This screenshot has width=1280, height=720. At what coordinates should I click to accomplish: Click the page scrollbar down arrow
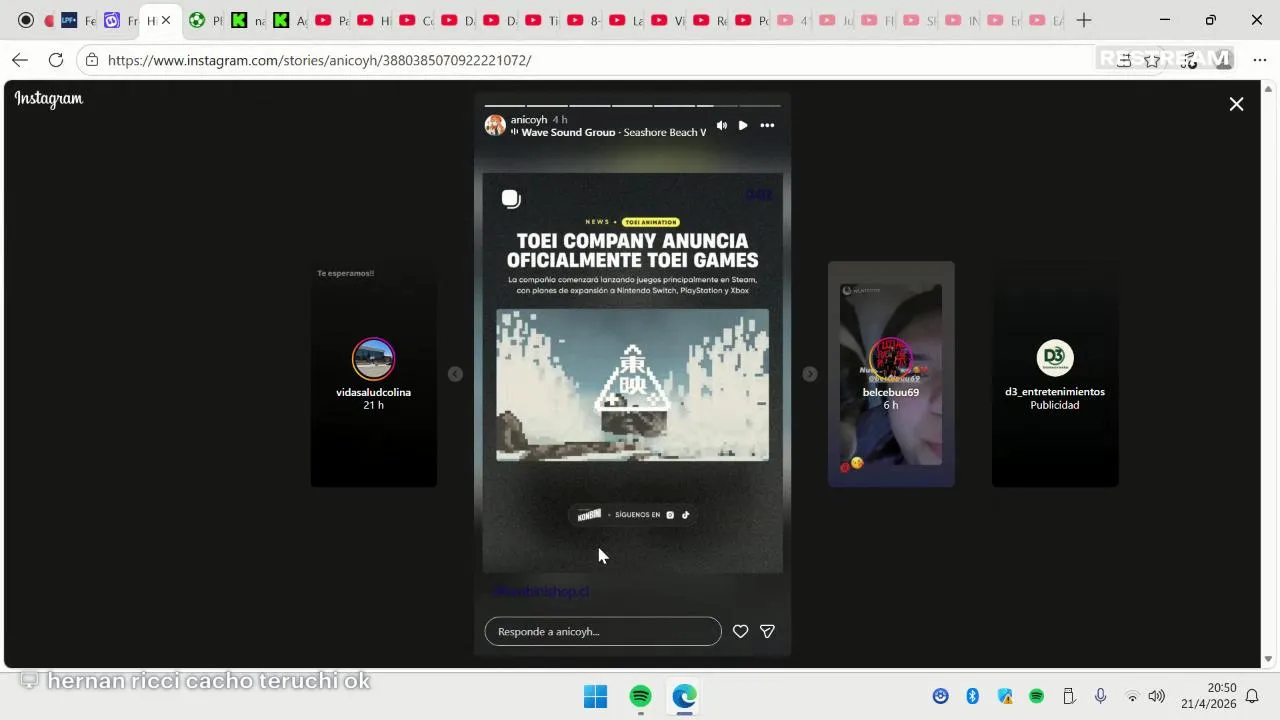coord(1269,659)
